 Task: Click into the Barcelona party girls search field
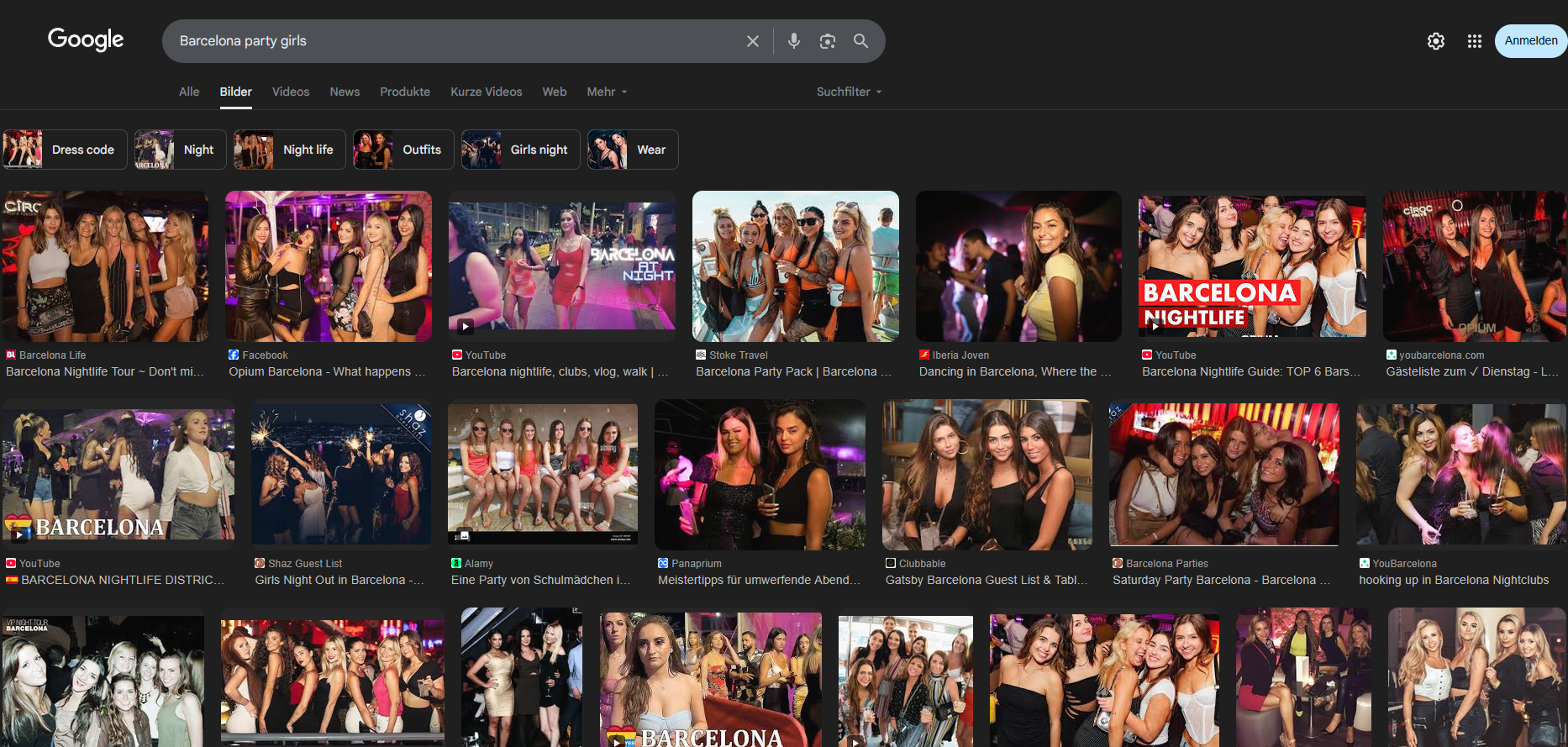[x=454, y=41]
